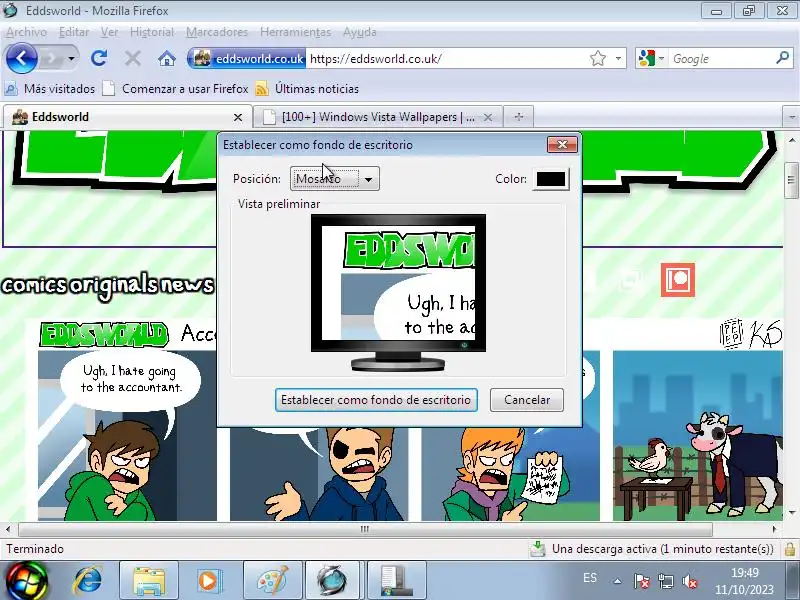Open the Archivo menu
The image size is (800, 600).
click(27, 32)
